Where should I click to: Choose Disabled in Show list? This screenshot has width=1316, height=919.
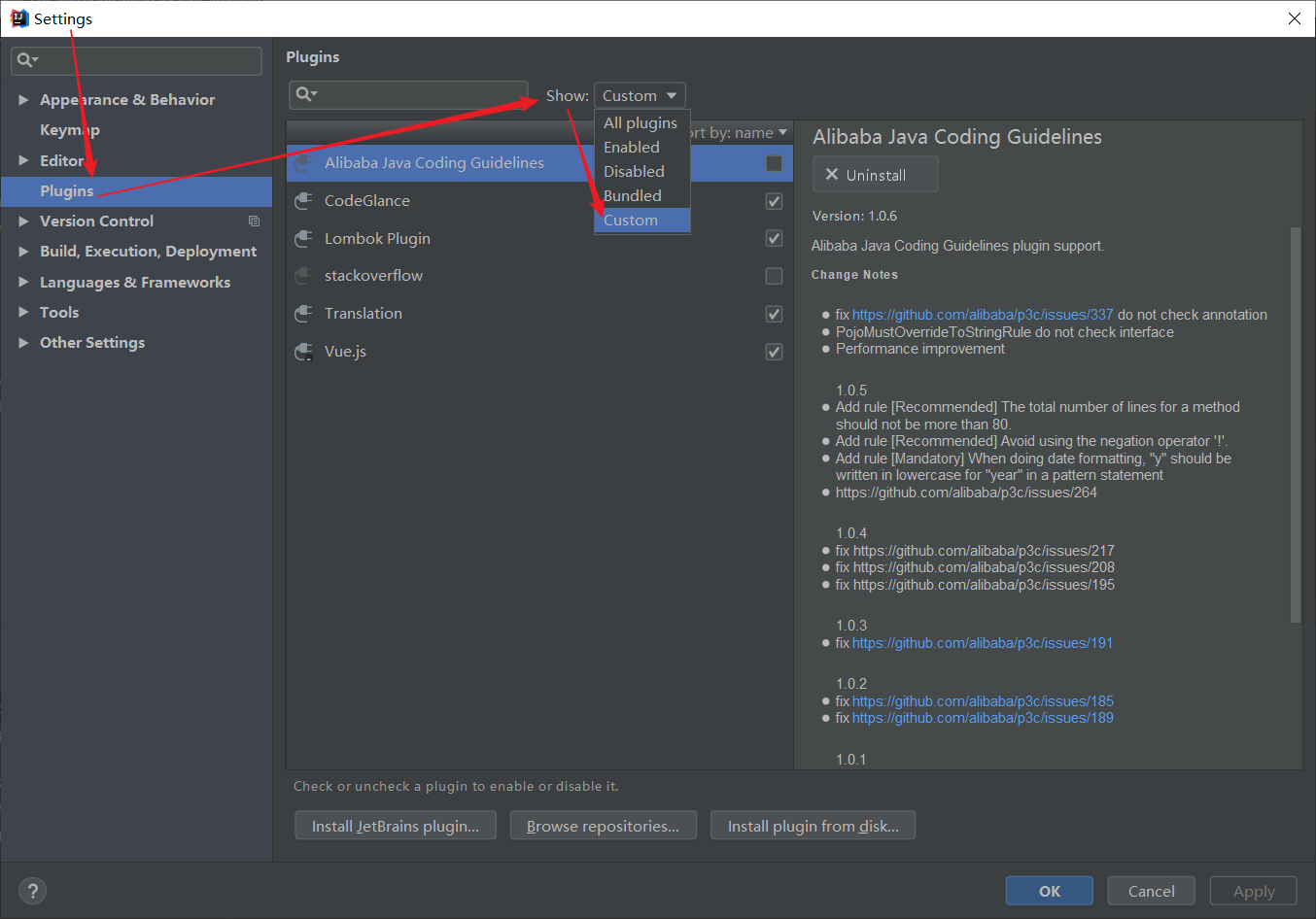point(641,172)
